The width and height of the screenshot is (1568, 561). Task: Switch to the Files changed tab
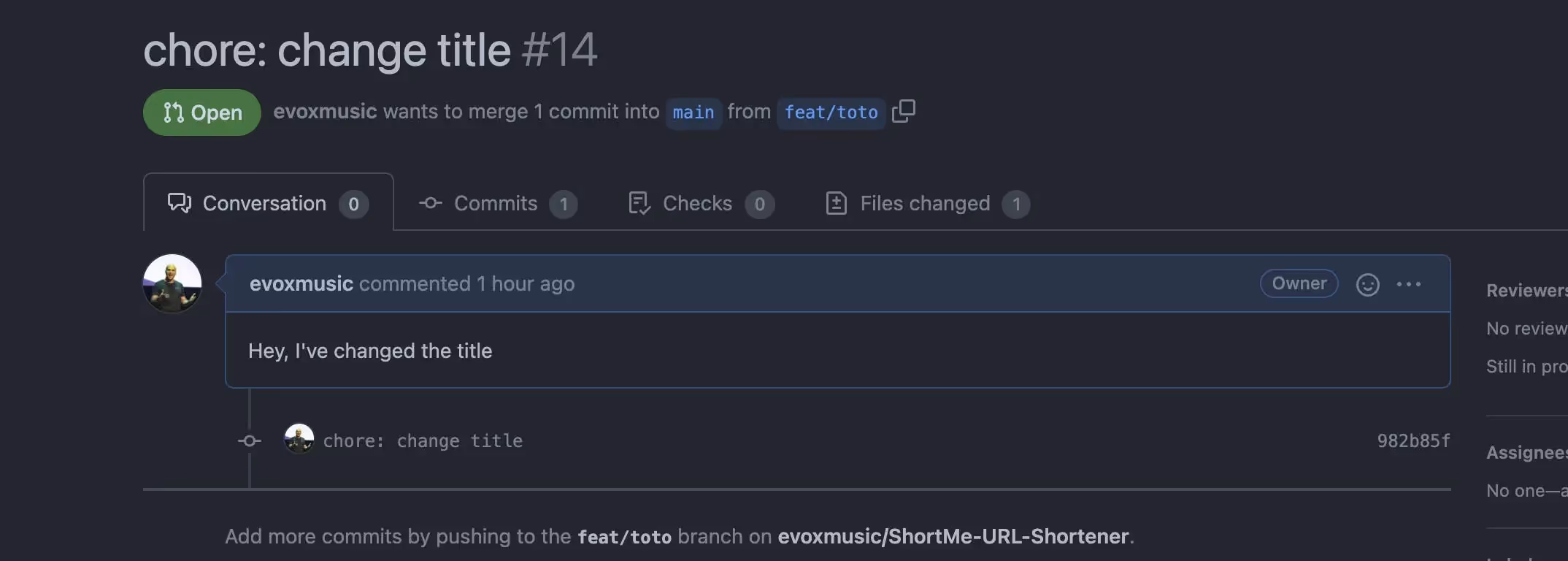tap(925, 203)
